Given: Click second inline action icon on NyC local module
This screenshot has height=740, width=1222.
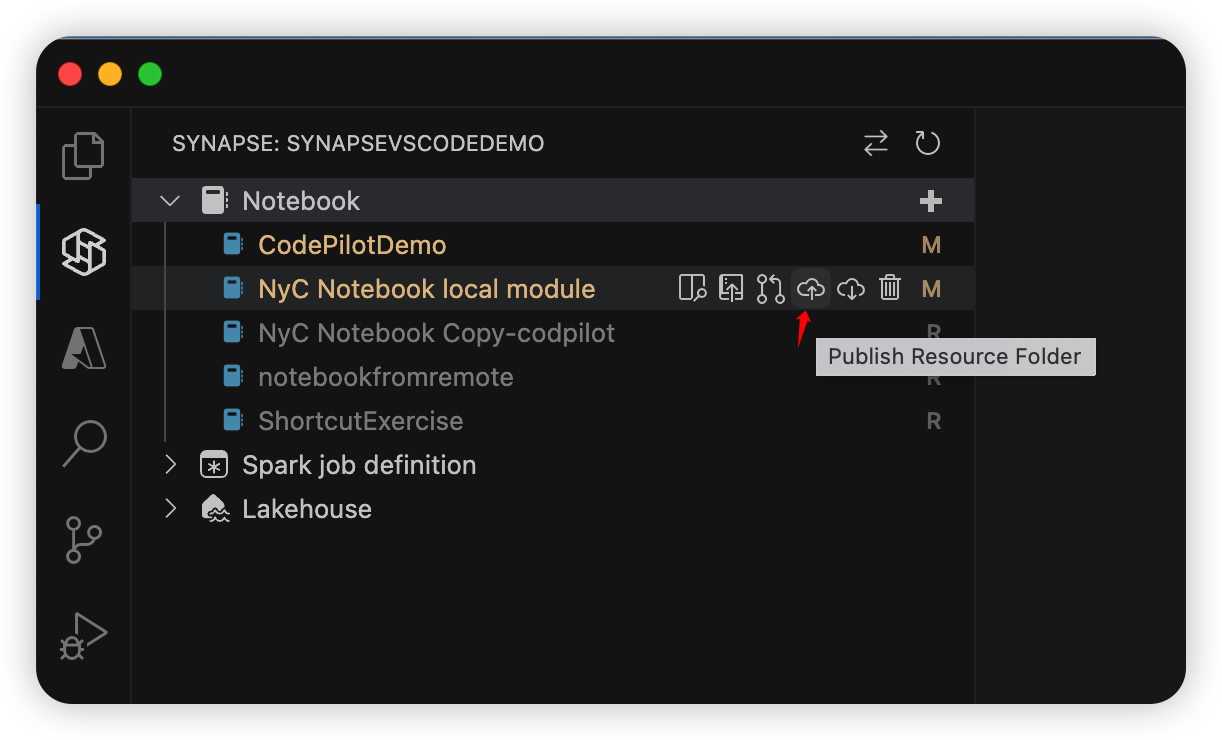Looking at the screenshot, I should click(731, 289).
